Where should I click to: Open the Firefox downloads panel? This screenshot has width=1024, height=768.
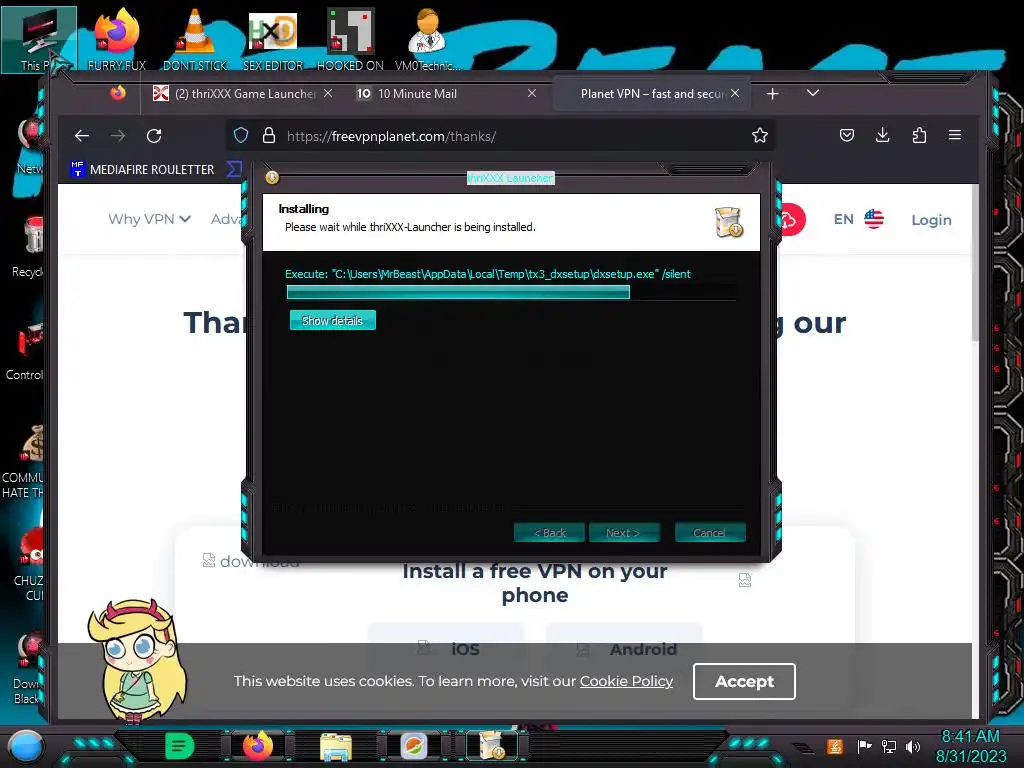pyautogui.click(x=882, y=135)
